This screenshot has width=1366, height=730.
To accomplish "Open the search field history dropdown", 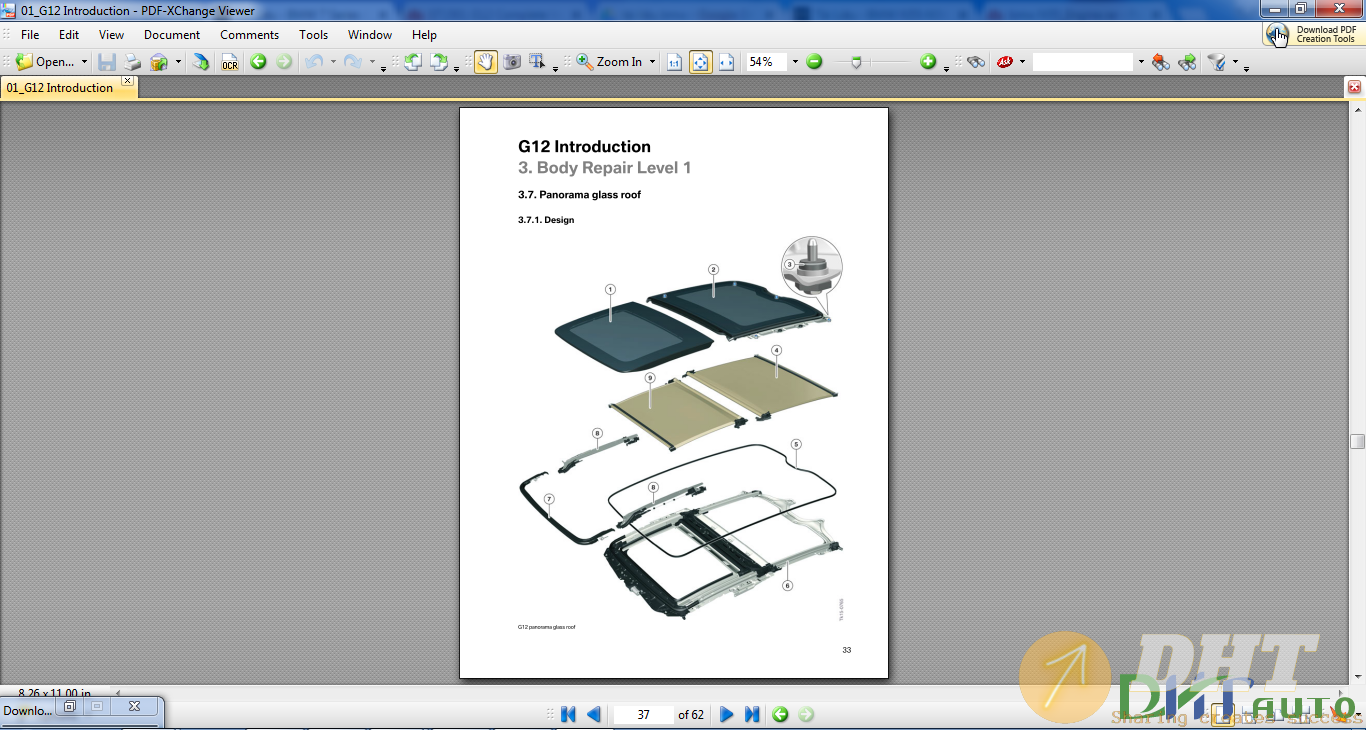I will 1140,62.
